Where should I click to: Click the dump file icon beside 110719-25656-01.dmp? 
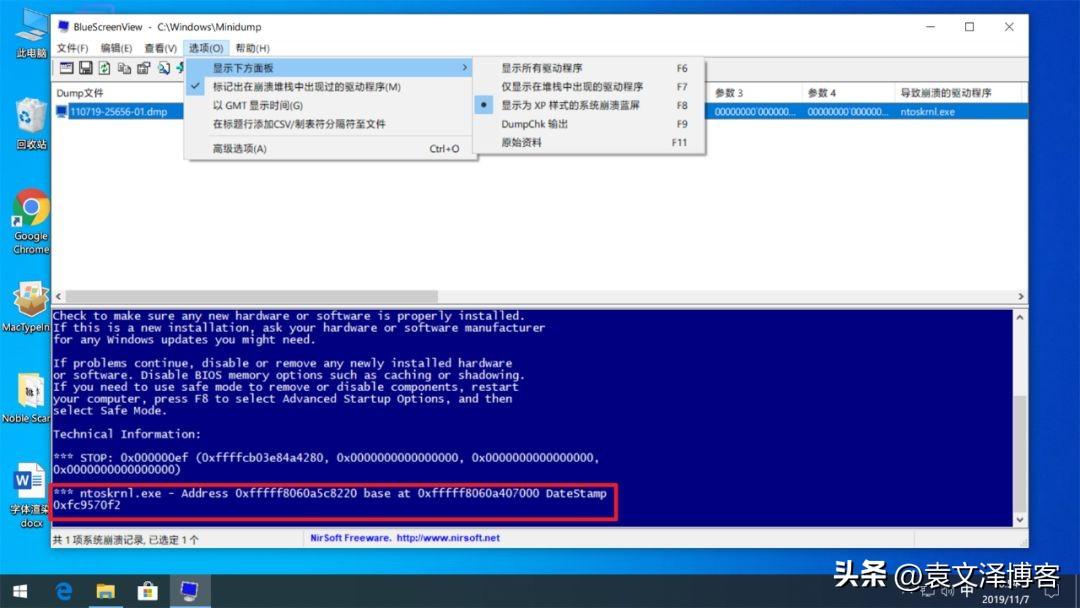coord(61,112)
